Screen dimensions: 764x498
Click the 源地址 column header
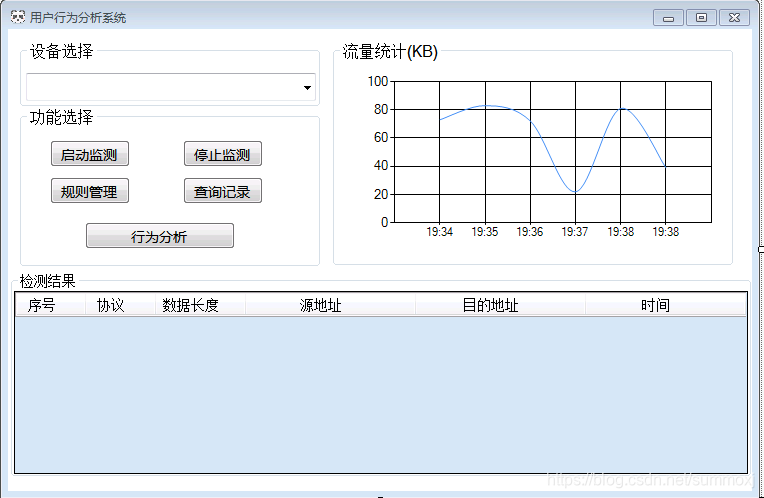pos(330,305)
